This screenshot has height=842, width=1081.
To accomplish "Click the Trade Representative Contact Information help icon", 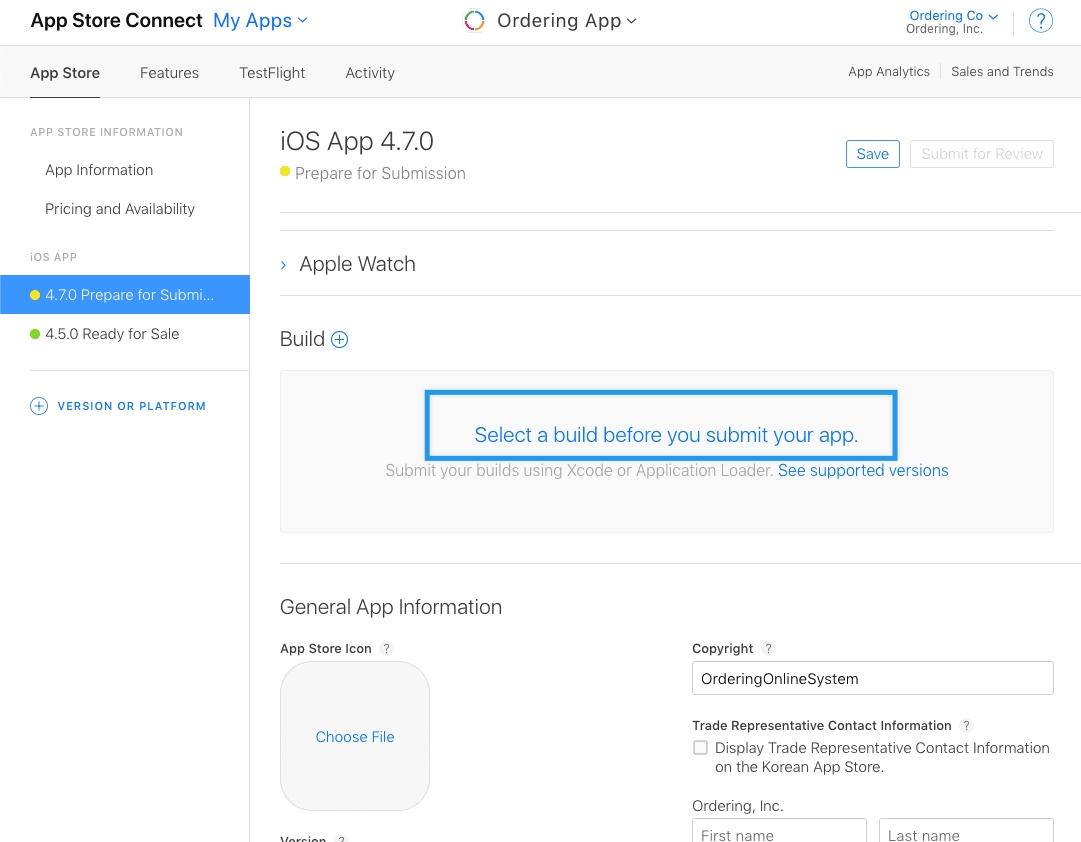I will [x=967, y=725].
